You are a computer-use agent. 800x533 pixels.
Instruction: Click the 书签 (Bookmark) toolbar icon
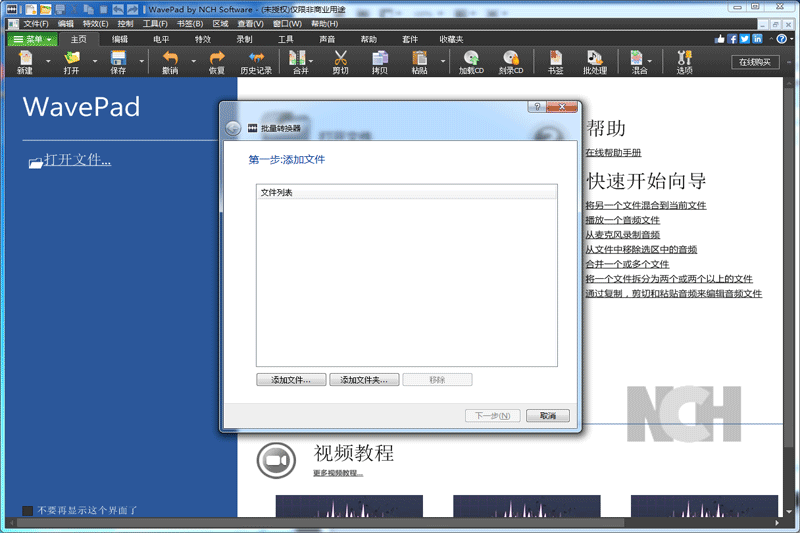point(556,62)
